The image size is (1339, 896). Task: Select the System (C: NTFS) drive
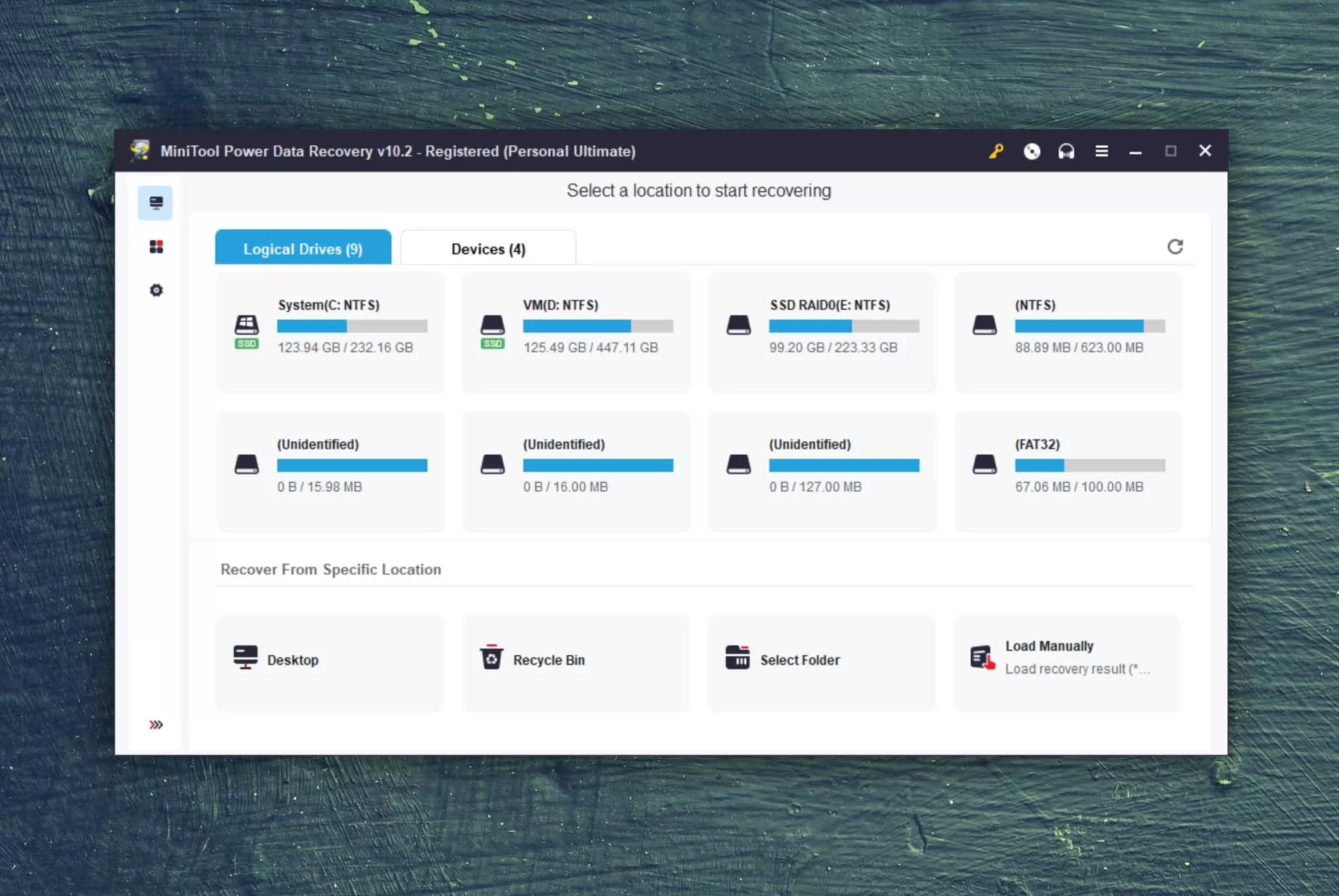tap(330, 332)
